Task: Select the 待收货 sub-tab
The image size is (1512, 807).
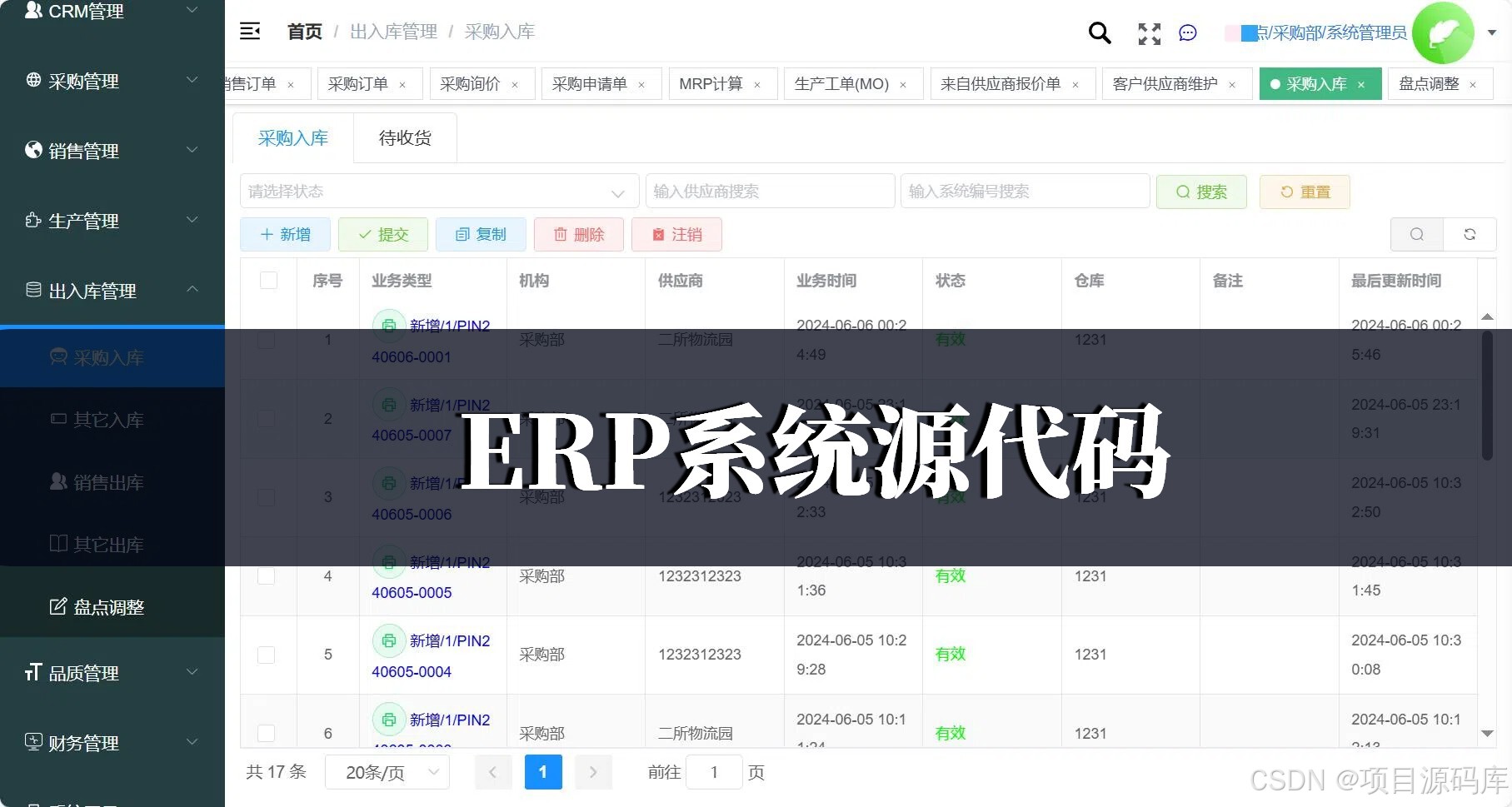Action: coord(405,138)
